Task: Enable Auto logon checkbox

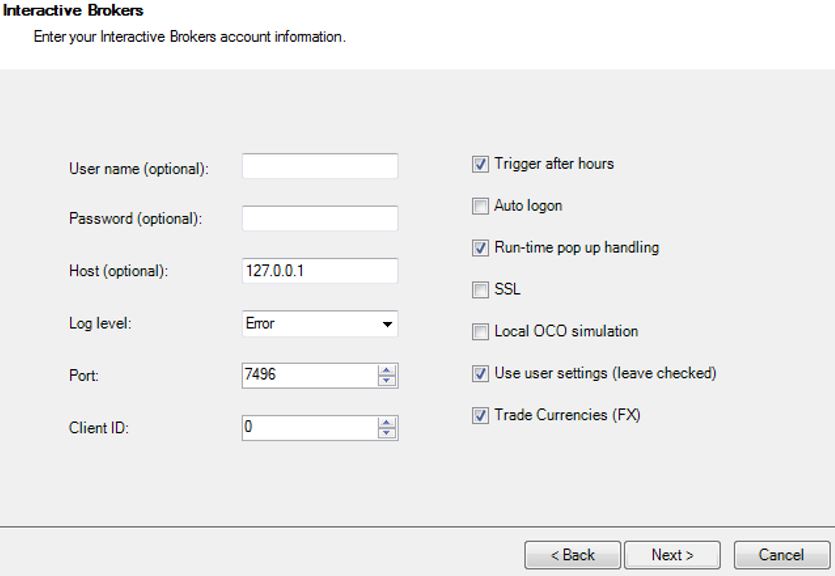Action: click(480, 206)
